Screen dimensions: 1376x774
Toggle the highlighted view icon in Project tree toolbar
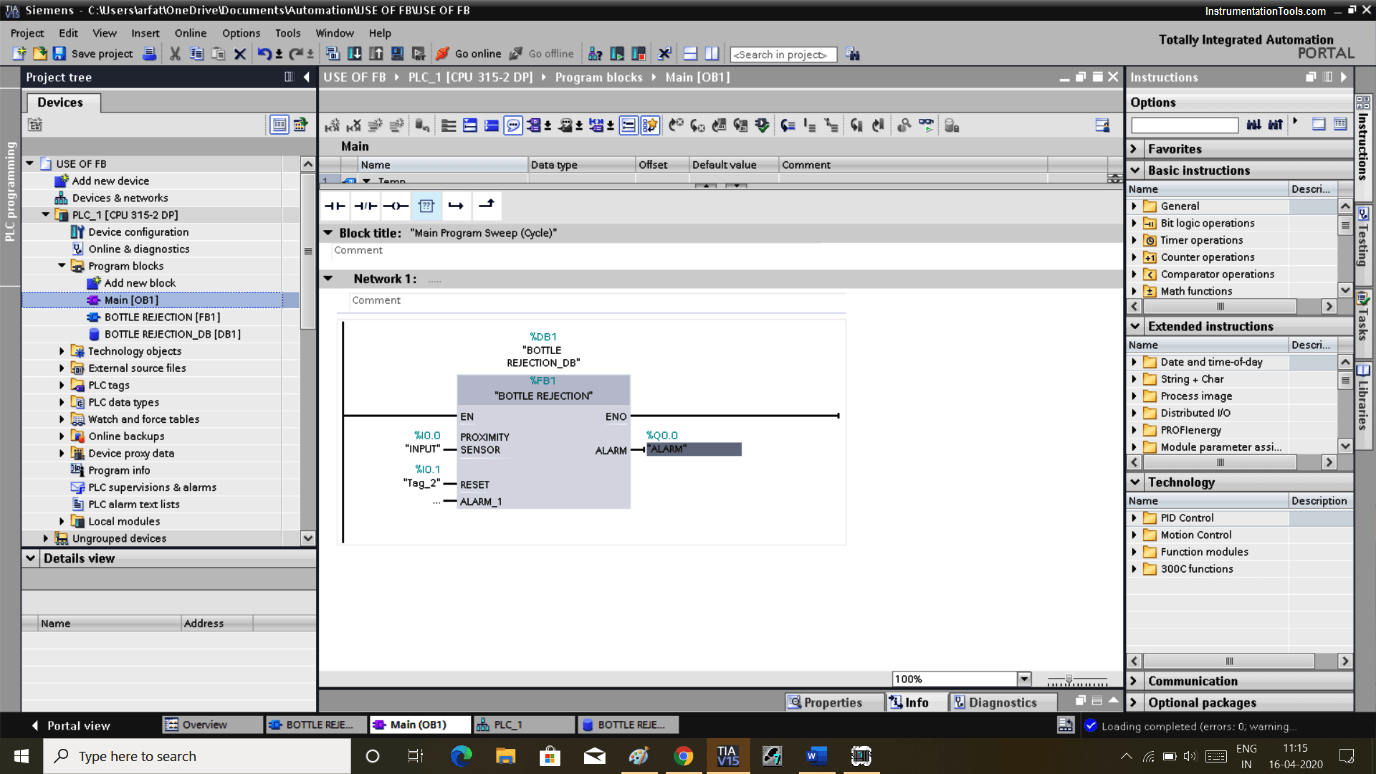[279, 125]
